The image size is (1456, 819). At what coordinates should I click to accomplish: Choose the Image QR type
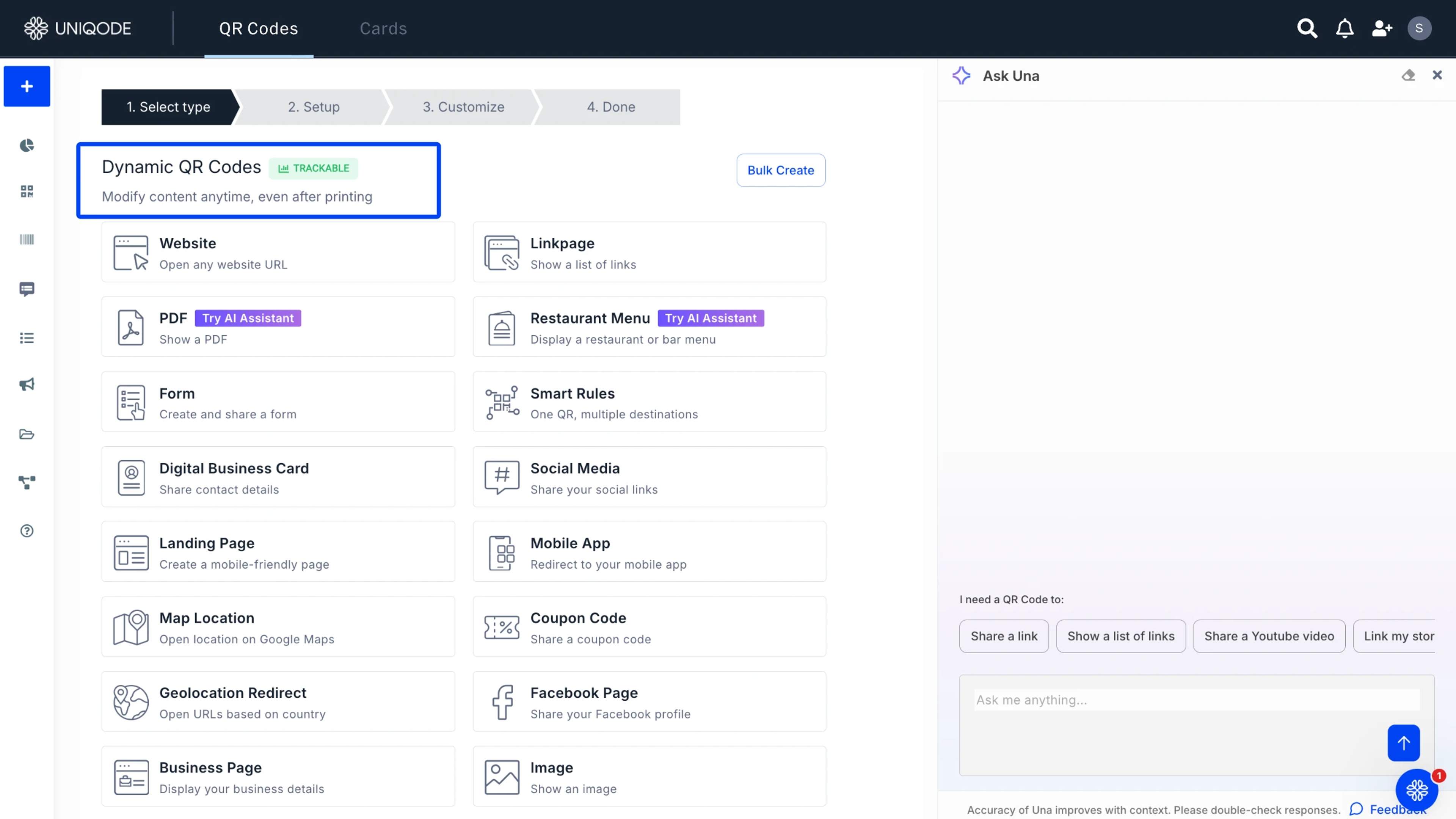650,777
